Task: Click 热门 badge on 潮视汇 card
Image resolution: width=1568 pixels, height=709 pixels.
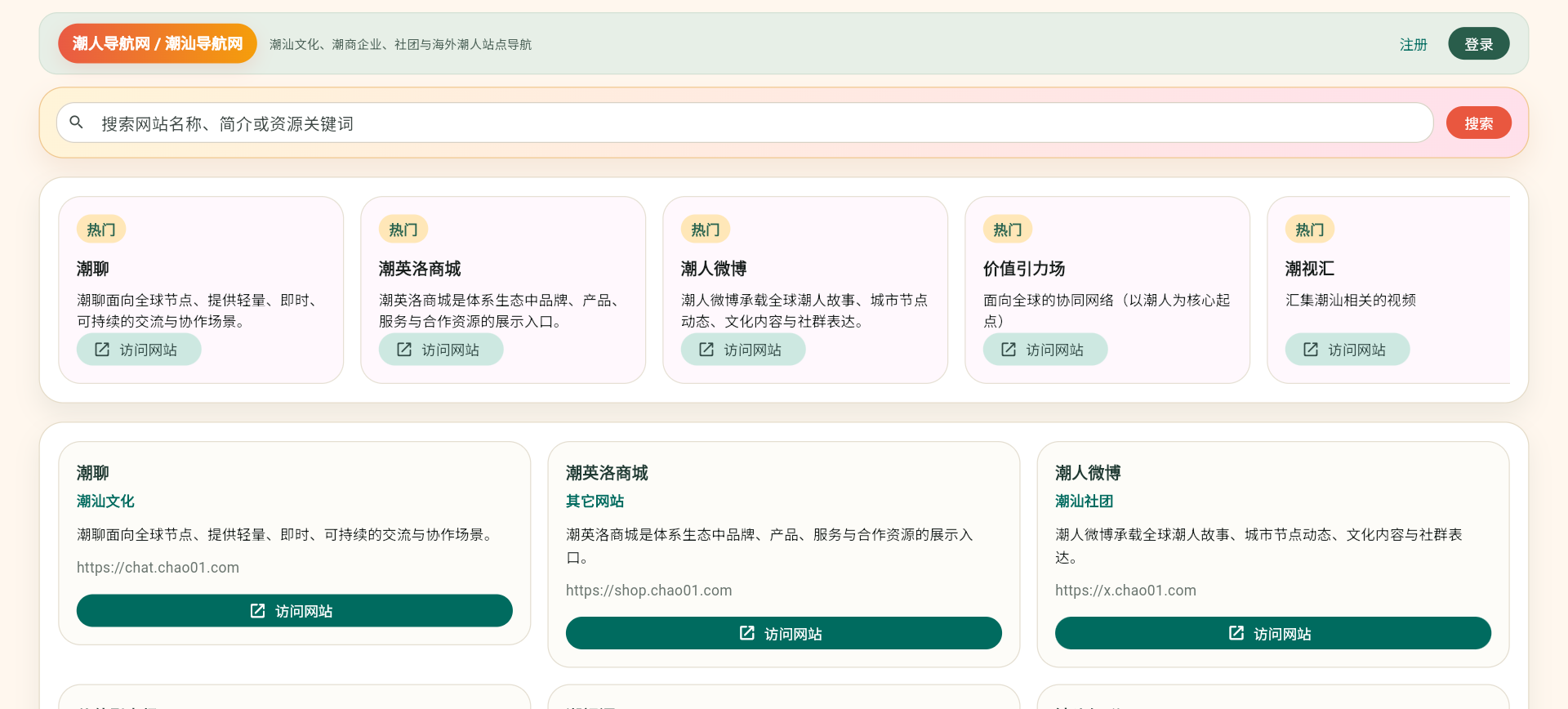Action: coord(1310,230)
